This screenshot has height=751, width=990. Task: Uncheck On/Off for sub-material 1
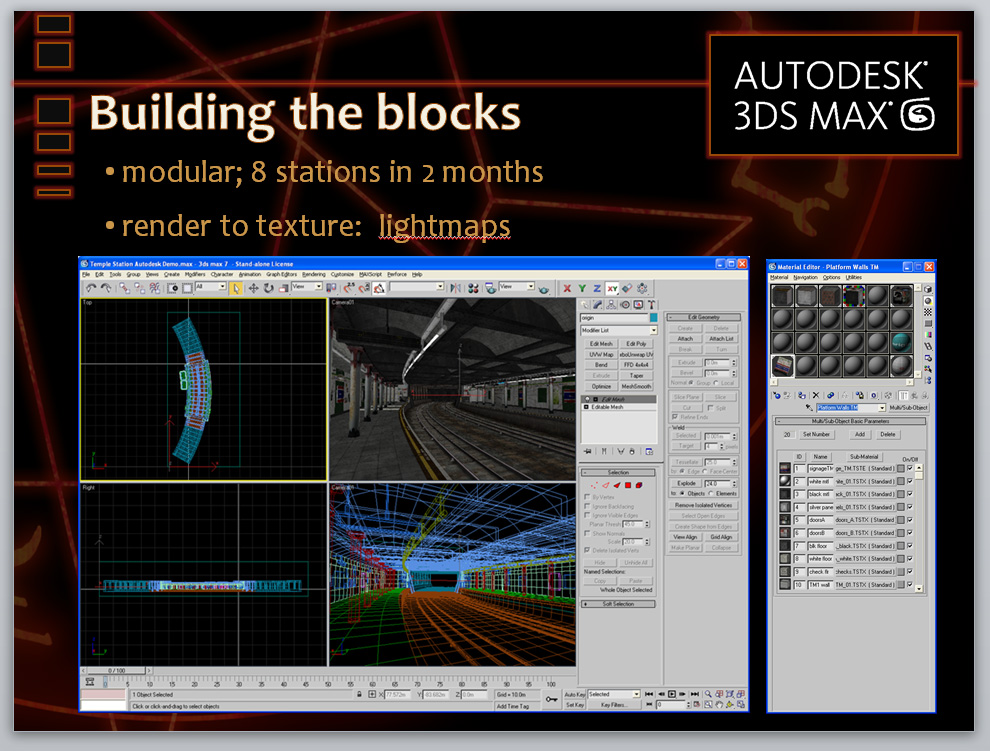pos(909,468)
